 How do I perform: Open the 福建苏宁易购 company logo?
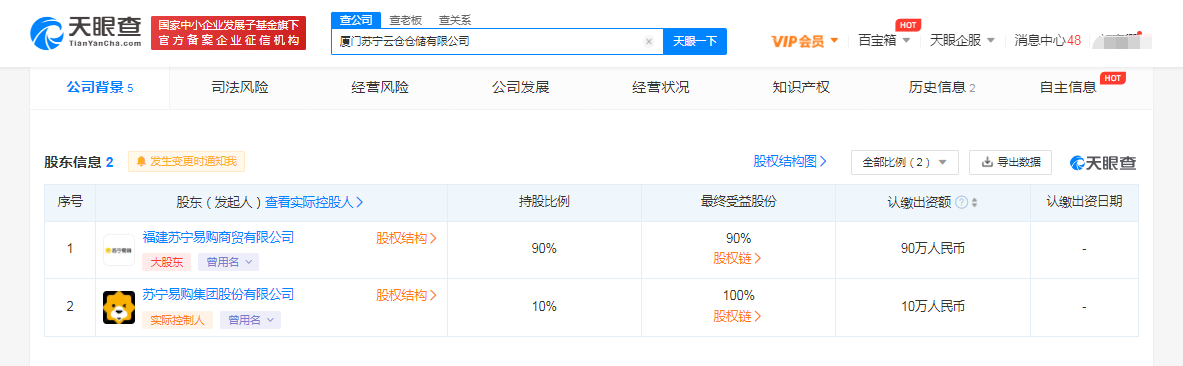coord(118,250)
